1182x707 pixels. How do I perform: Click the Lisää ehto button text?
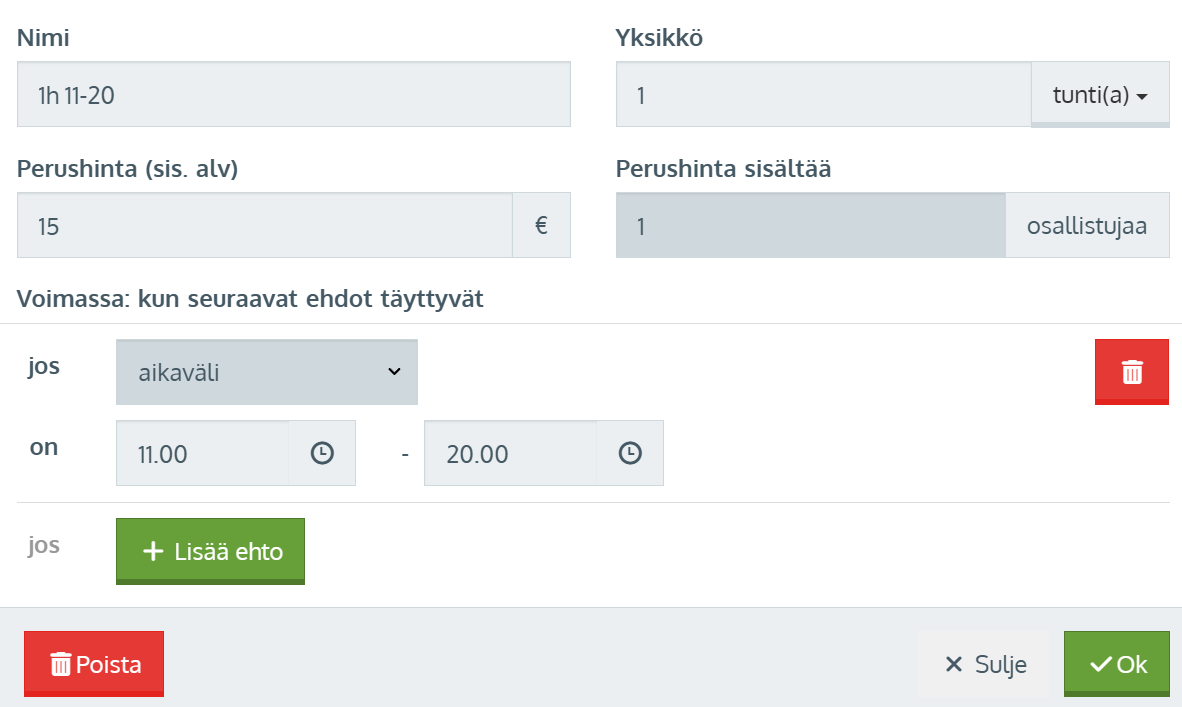coord(228,551)
